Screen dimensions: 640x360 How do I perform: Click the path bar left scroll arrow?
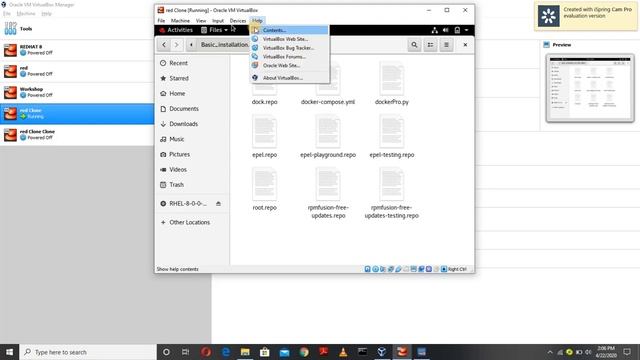[x=191, y=44]
